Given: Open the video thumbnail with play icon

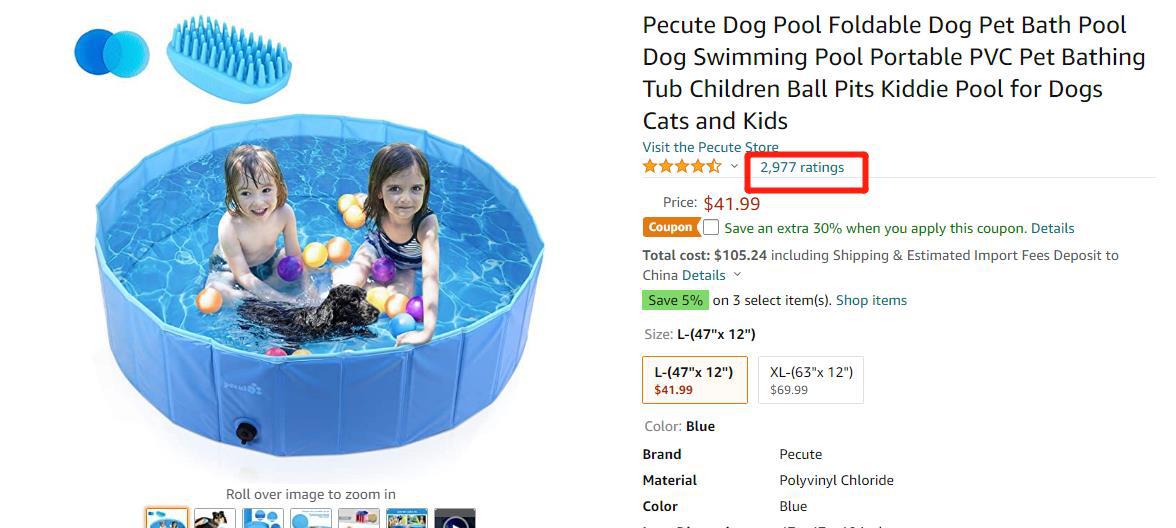Looking at the screenshot, I should coord(454,519).
